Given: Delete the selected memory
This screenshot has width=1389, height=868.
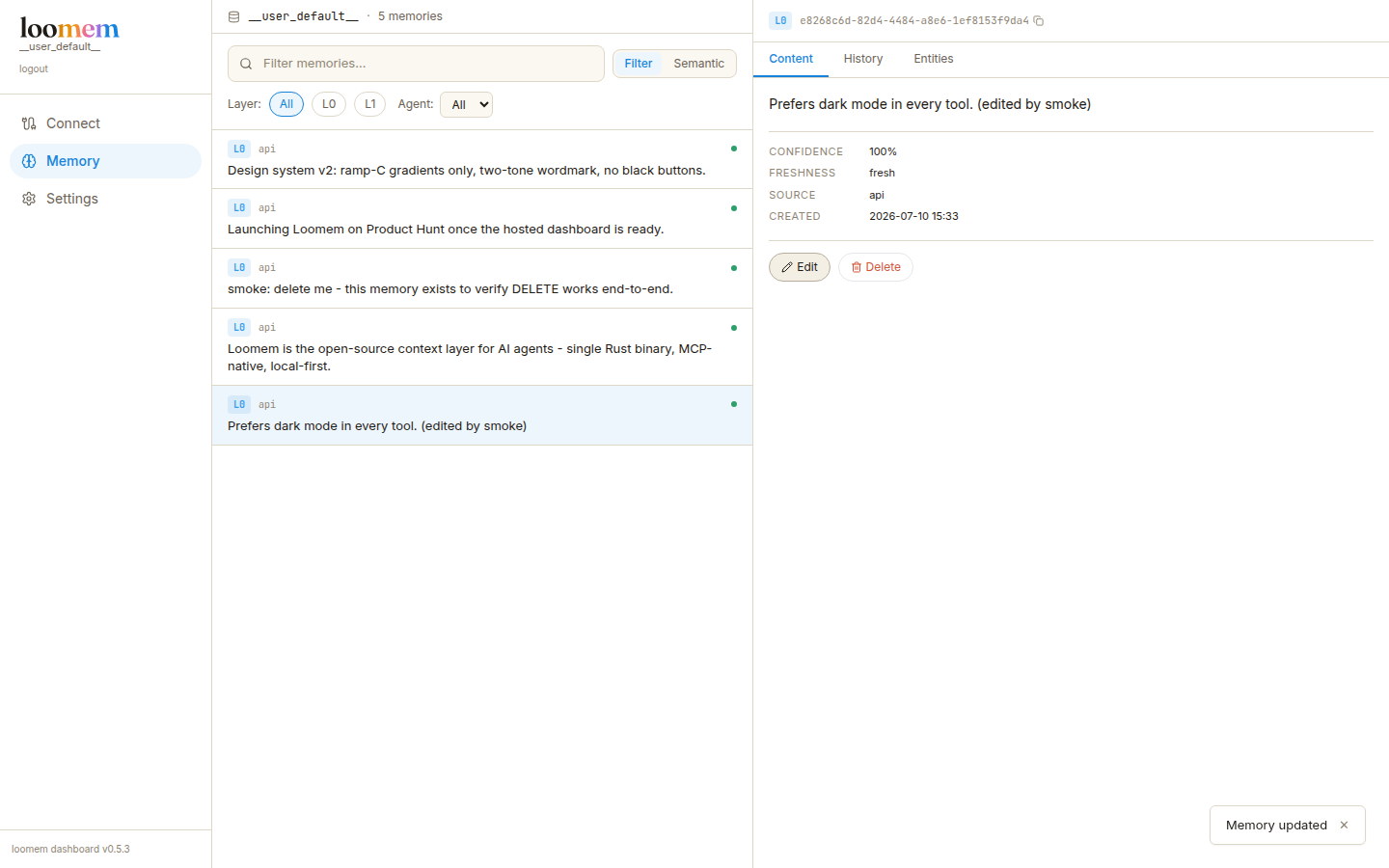Looking at the screenshot, I should (x=876, y=267).
